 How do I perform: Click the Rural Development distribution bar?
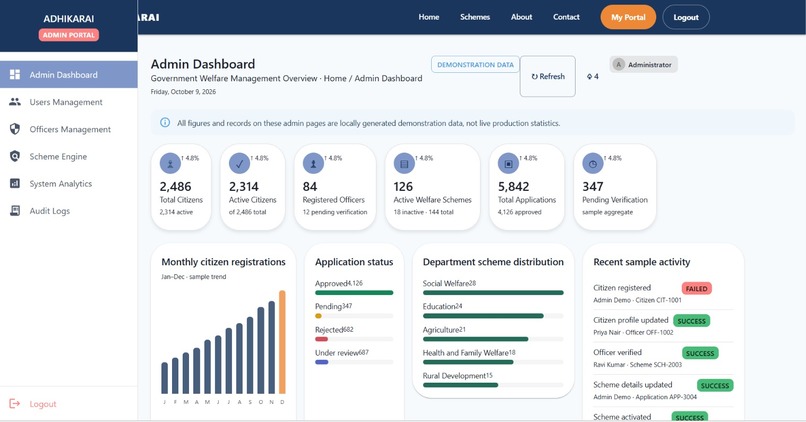tap(493, 385)
